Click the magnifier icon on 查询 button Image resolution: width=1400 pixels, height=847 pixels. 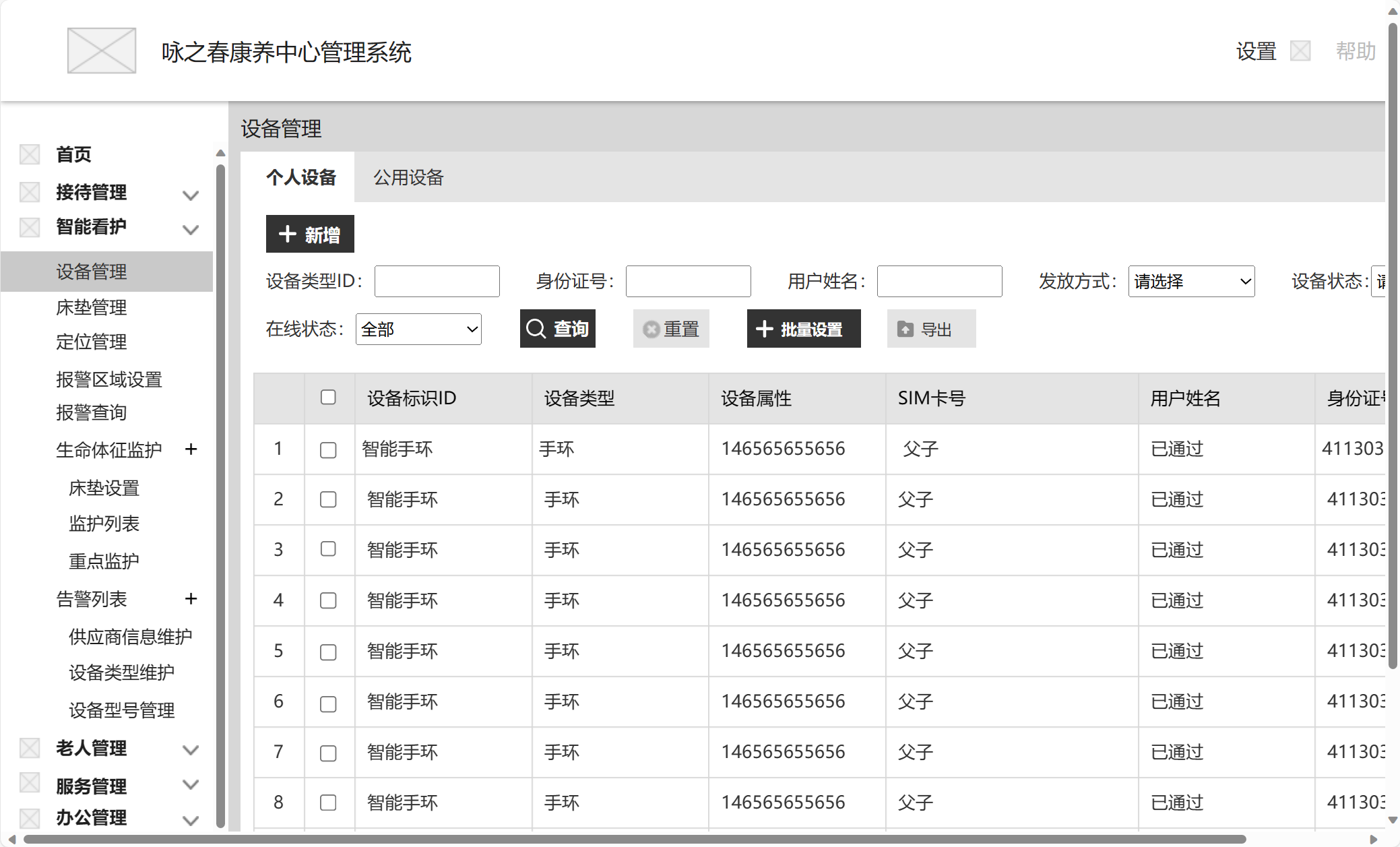click(x=536, y=329)
